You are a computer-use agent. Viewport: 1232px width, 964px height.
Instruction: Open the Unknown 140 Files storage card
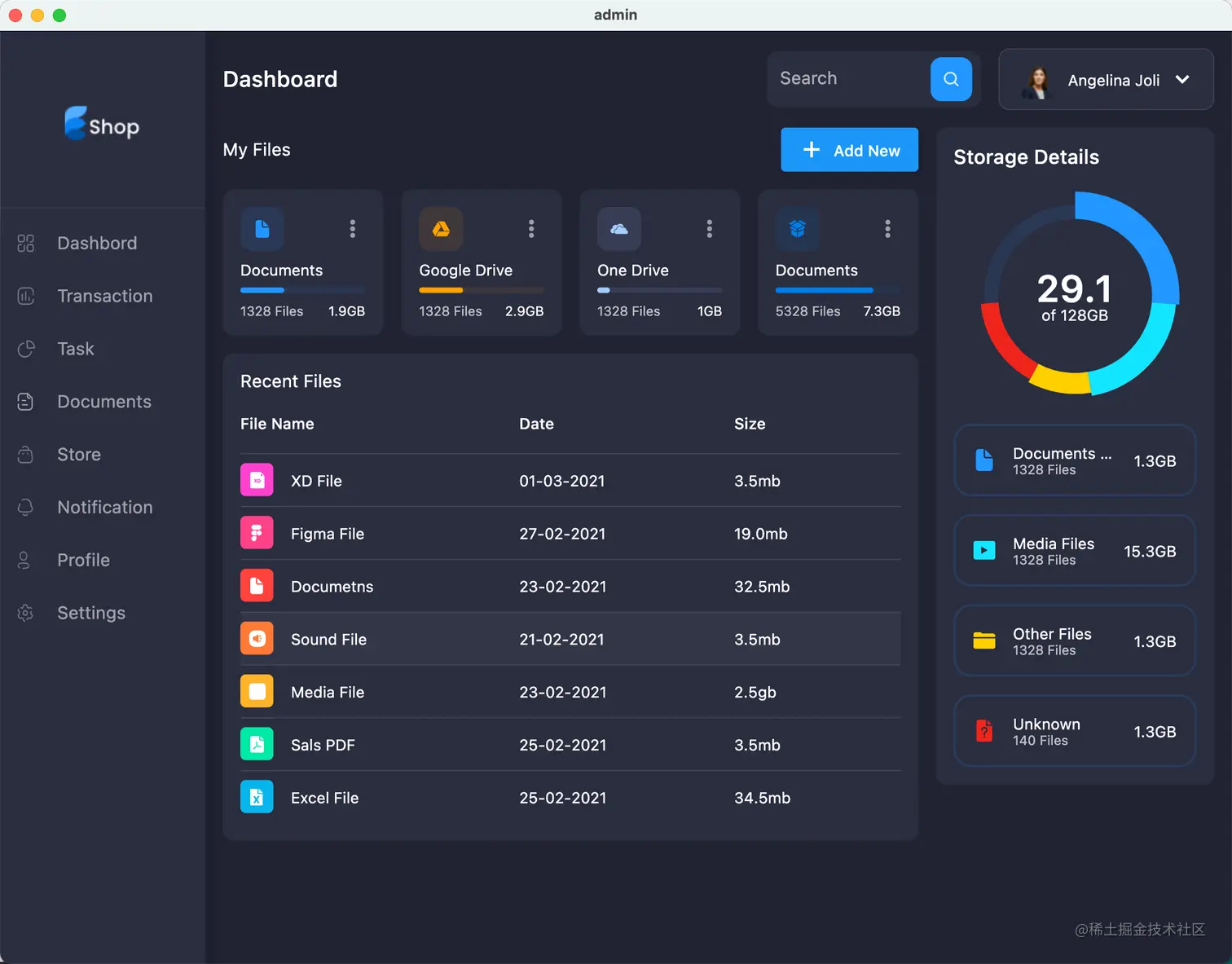(1074, 731)
